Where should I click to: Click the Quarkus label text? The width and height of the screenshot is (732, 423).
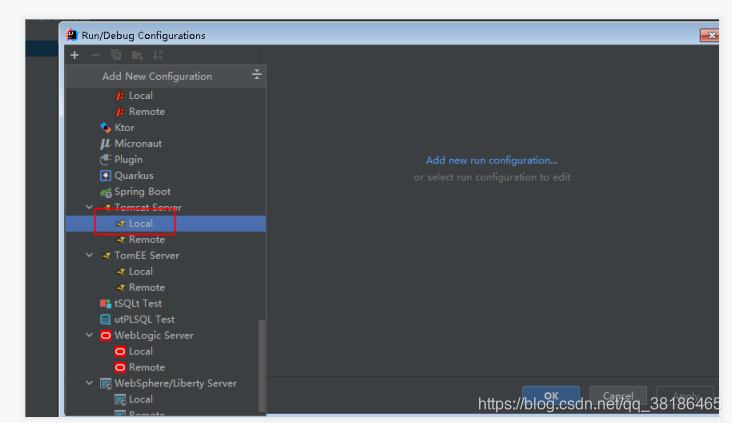click(134, 176)
